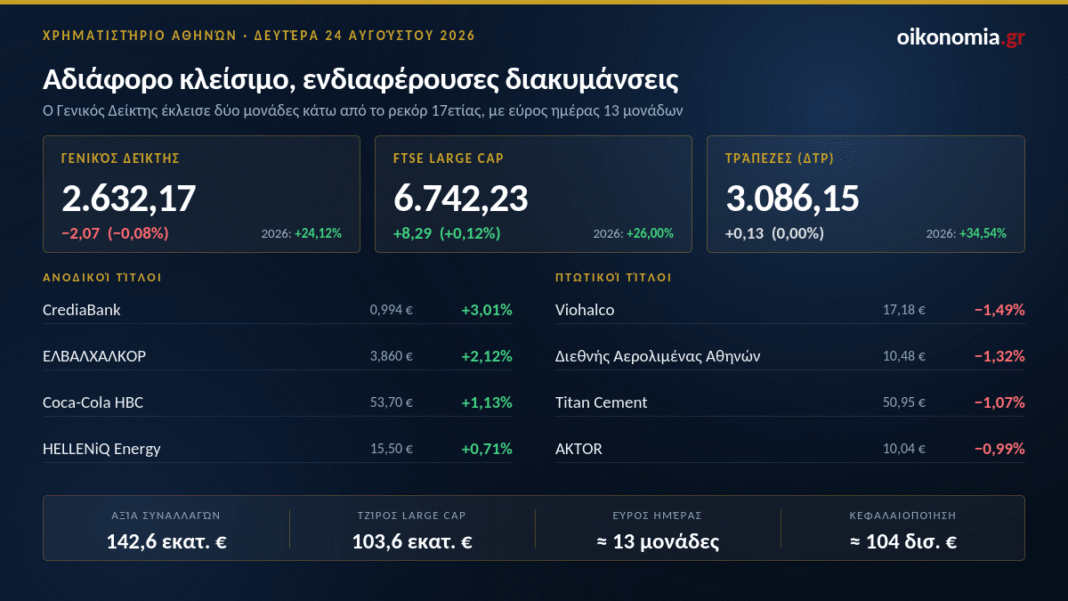This screenshot has width=1068, height=601.
Task: Click the value 3.086,15
Action: pyautogui.click(x=792, y=198)
